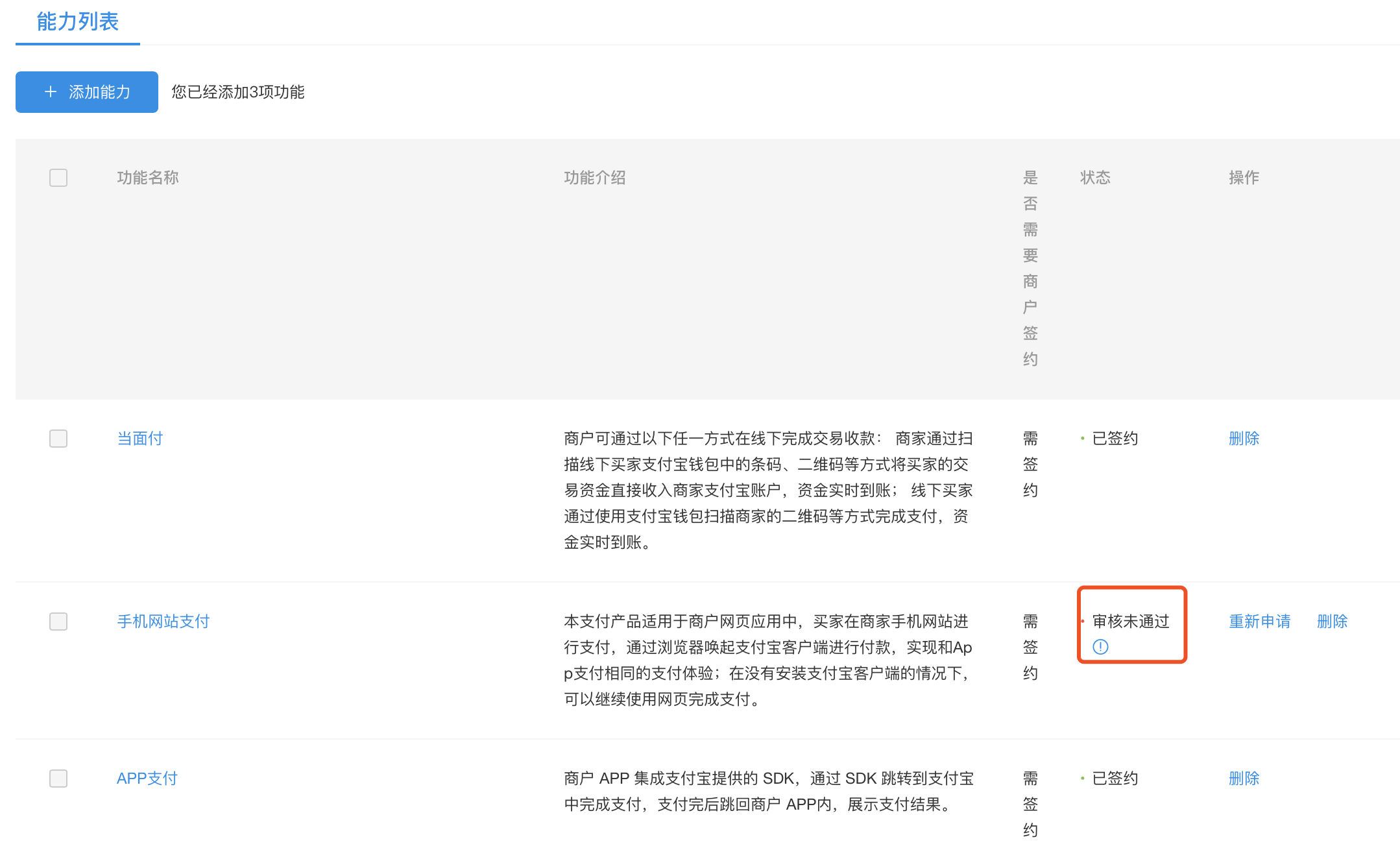Check the checkbox beside 手机网站支付
1400x846 pixels.
[x=58, y=622]
